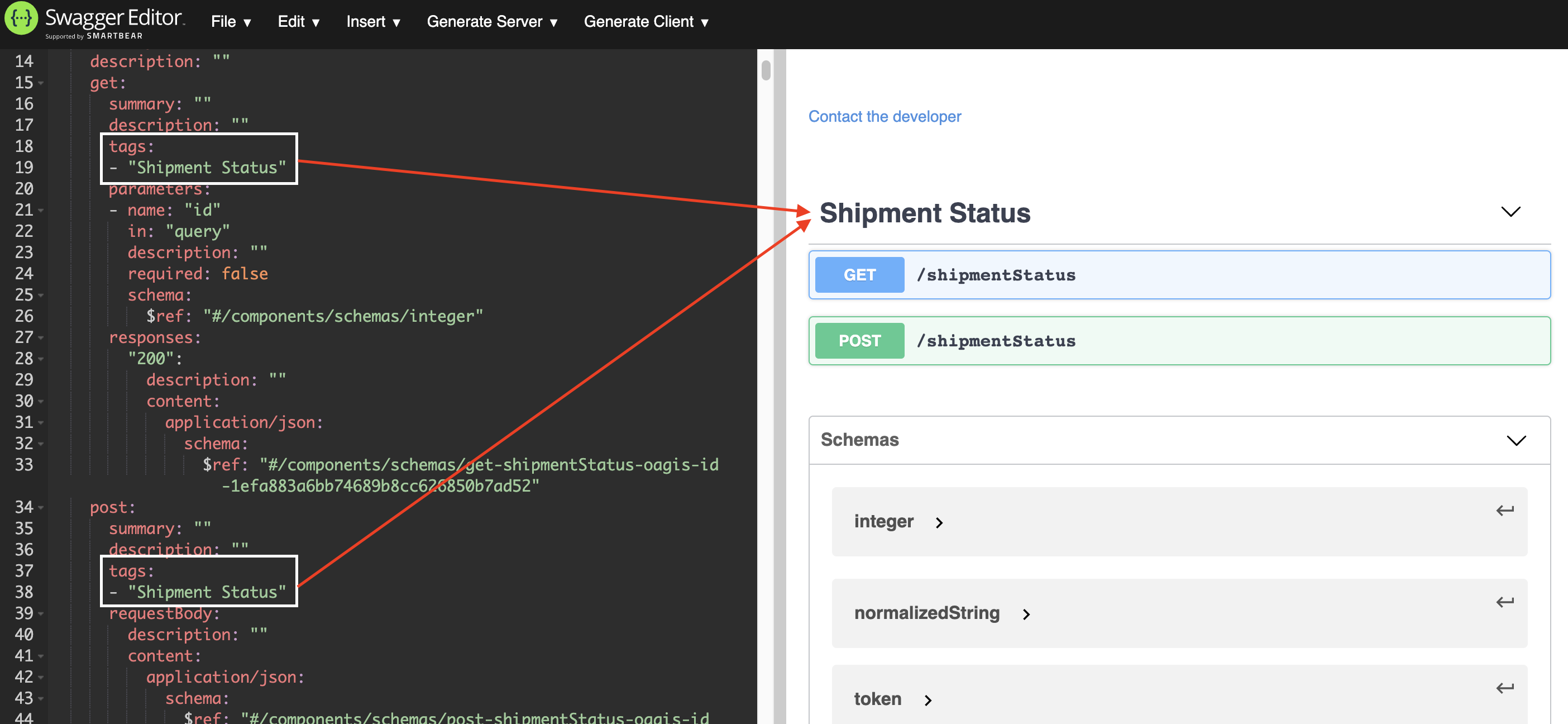The width and height of the screenshot is (1568, 724).
Task: Collapse the Shipment Status section via its chevron
Action: (x=1512, y=212)
